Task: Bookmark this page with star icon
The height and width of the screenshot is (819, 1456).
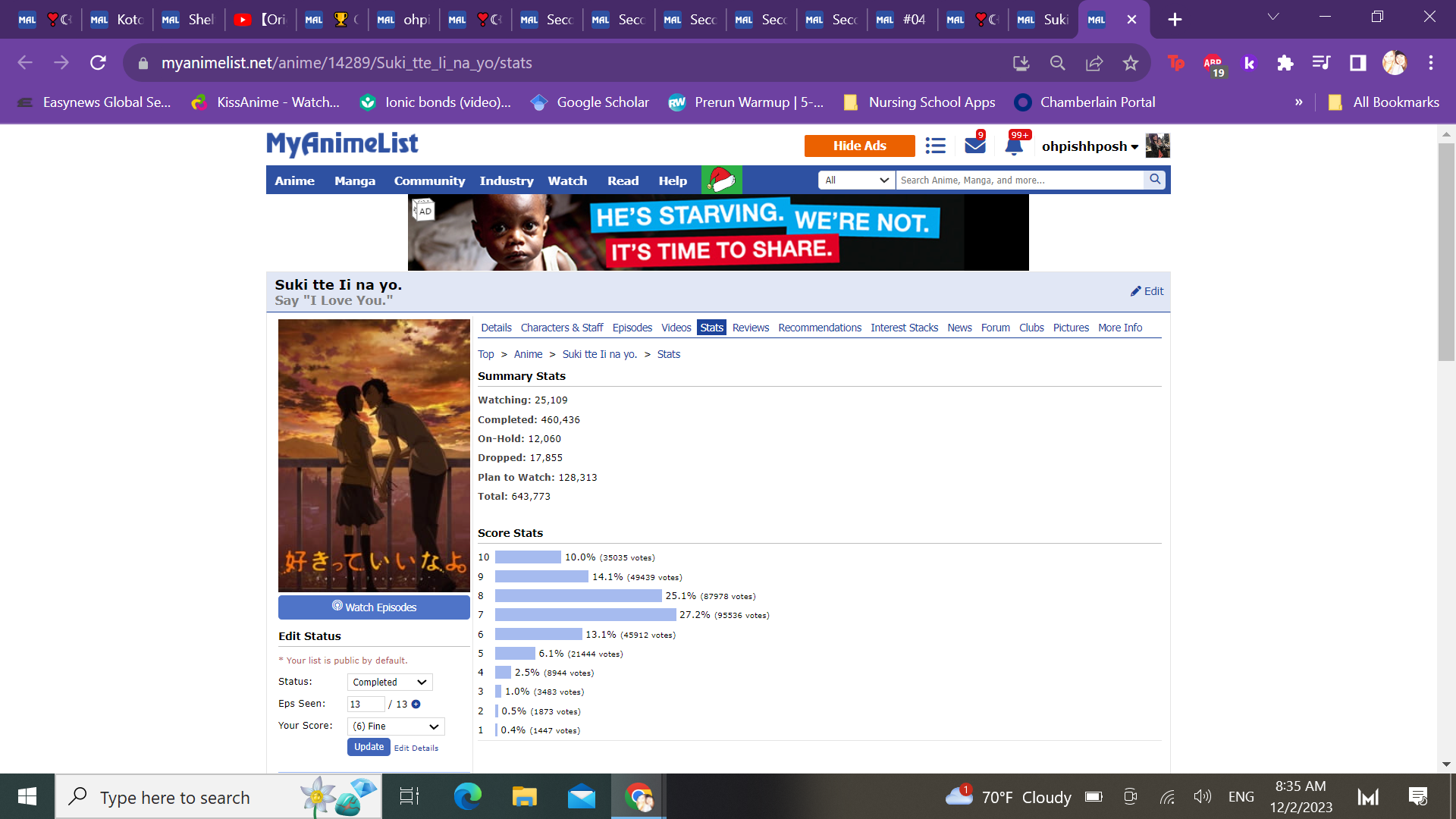Action: click(1131, 63)
